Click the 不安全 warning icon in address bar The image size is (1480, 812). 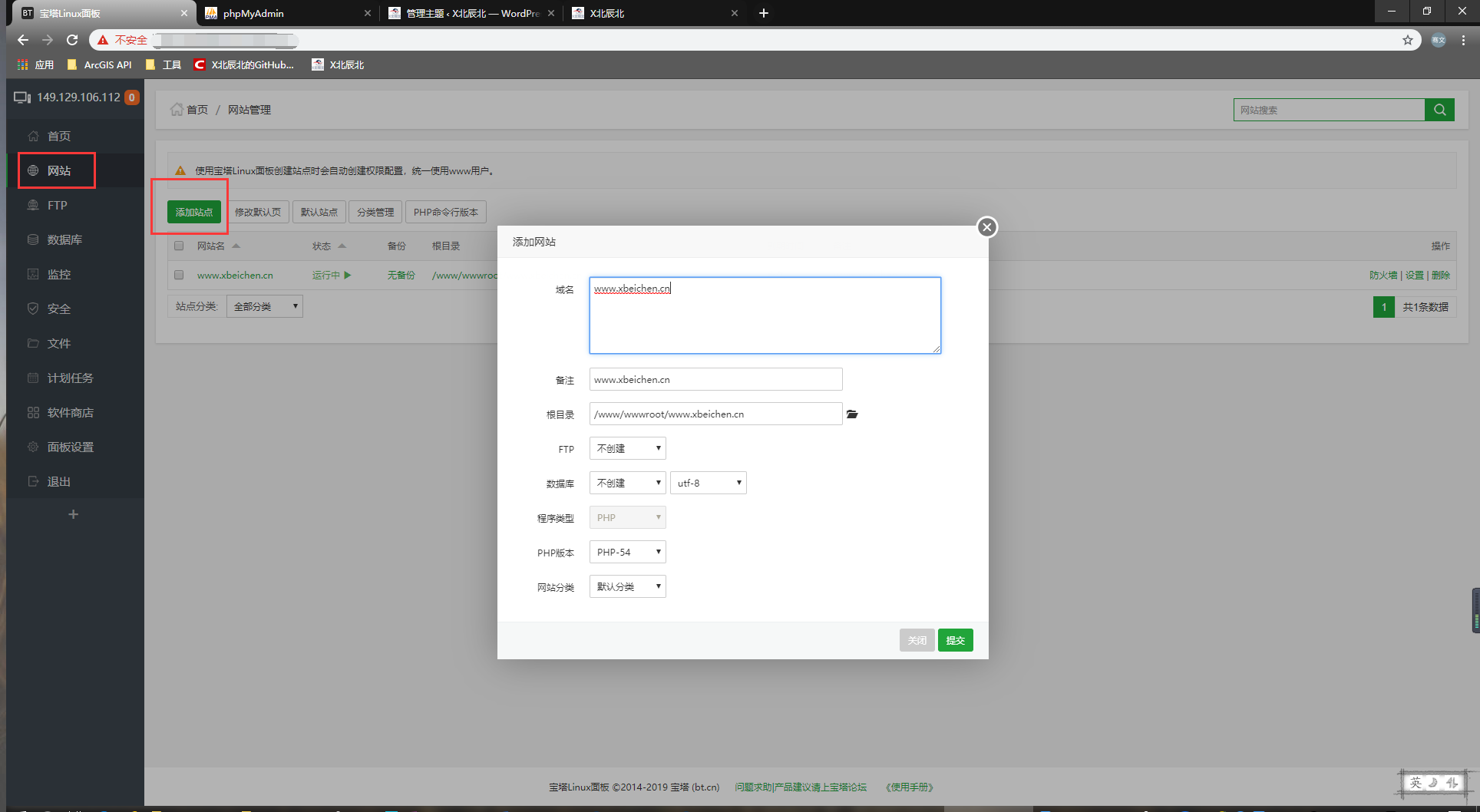coord(103,40)
